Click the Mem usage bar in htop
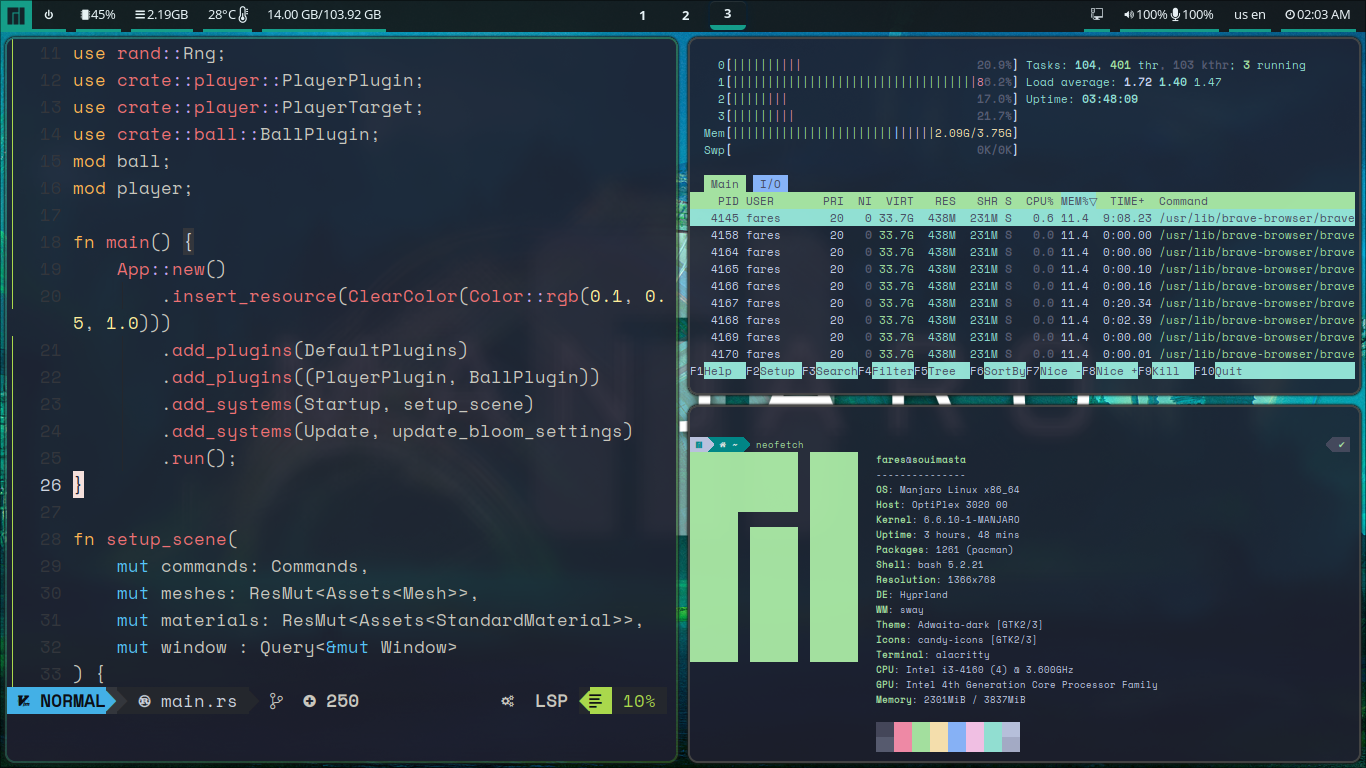This screenshot has width=1366, height=768. [x=861, y=133]
